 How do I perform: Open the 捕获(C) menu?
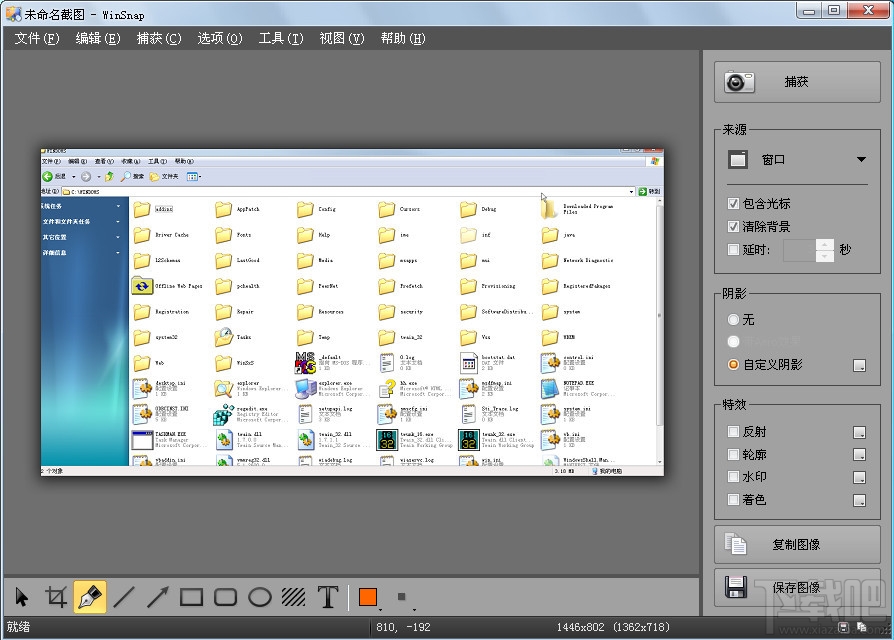(159, 38)
